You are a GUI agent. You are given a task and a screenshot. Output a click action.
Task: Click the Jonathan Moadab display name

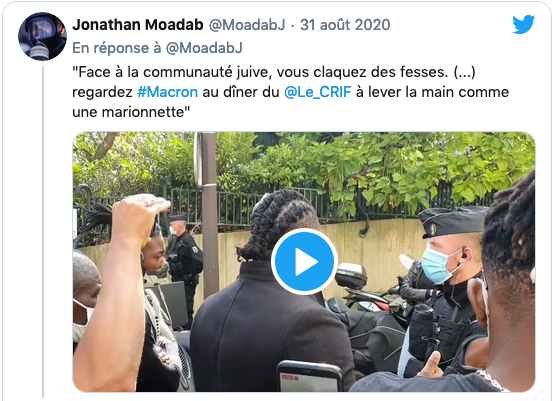138,25
